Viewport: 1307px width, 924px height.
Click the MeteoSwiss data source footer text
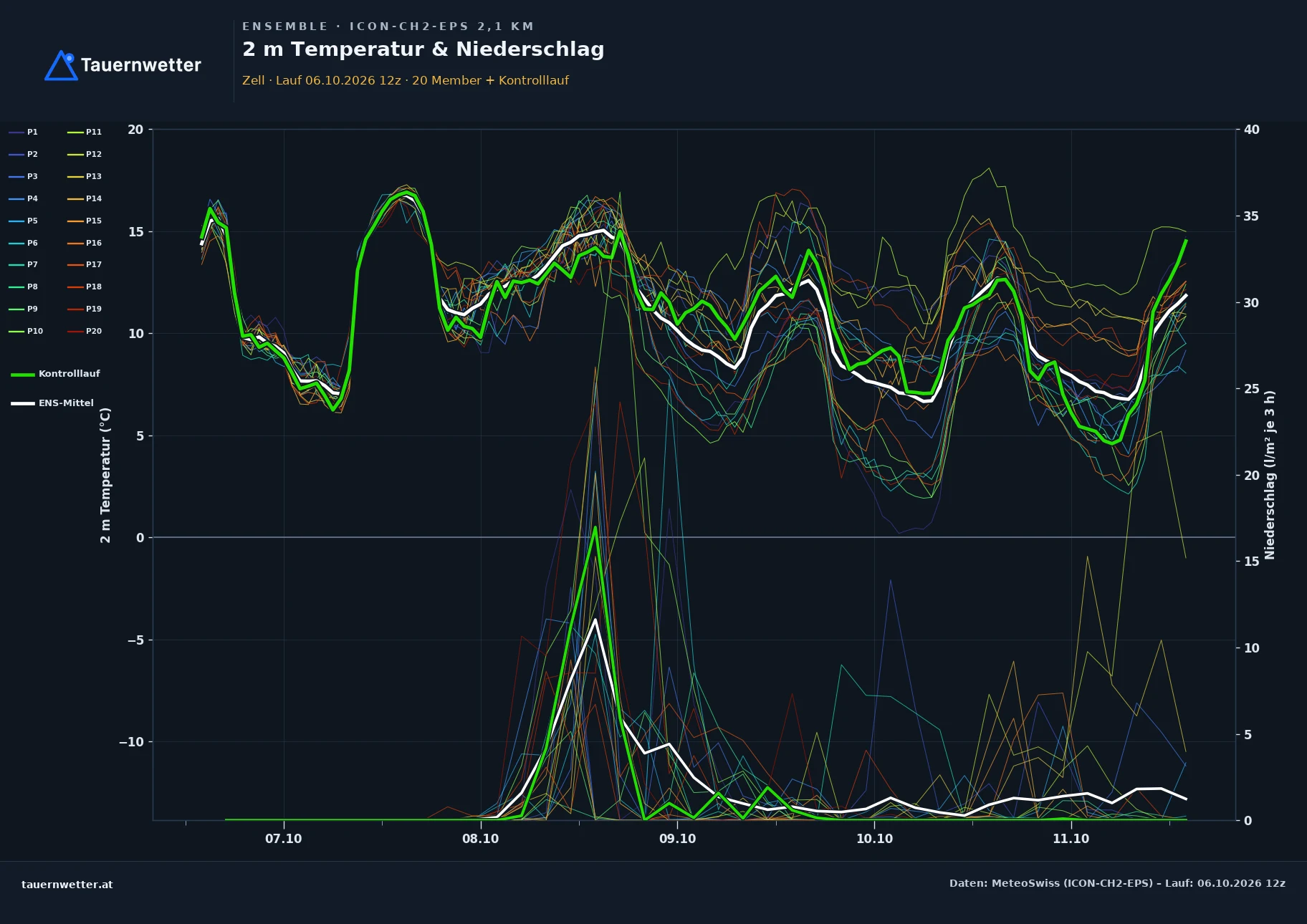pos(1117,884)
